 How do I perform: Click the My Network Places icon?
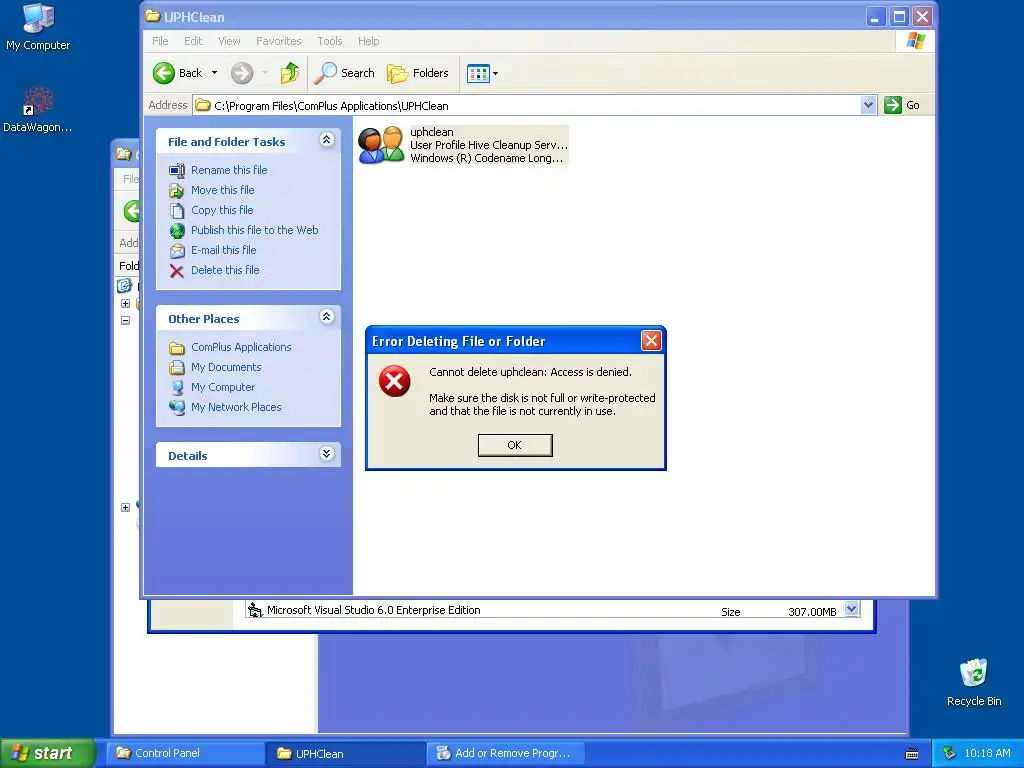click(177, 408)
